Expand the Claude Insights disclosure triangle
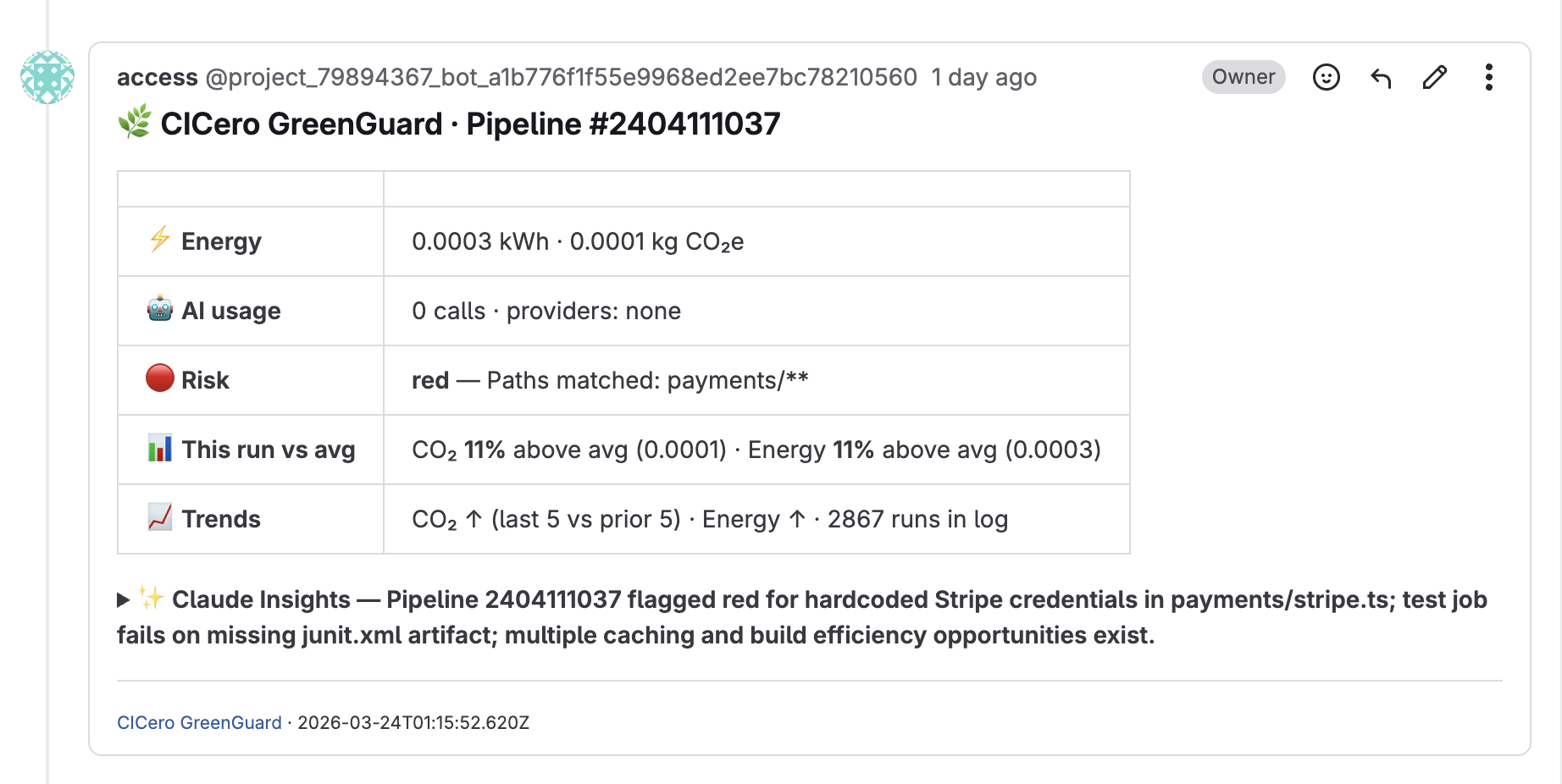This screenshot has width=1562, height=784. click(x=124, y=600)
